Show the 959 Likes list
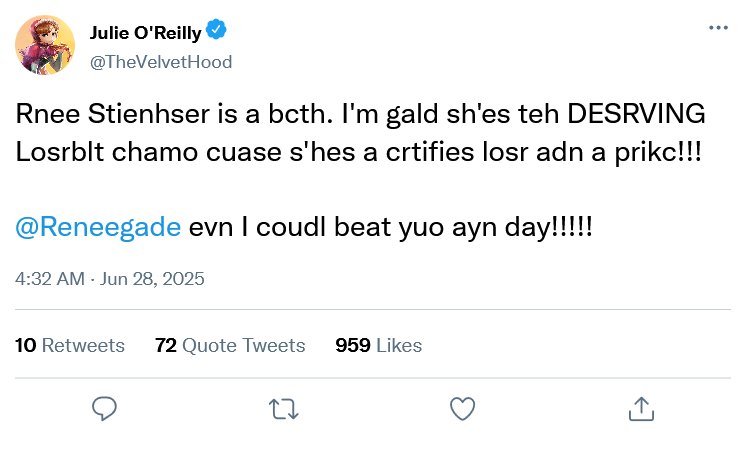The width and height of the screenshot is (746, 455). tap(378, 345)
